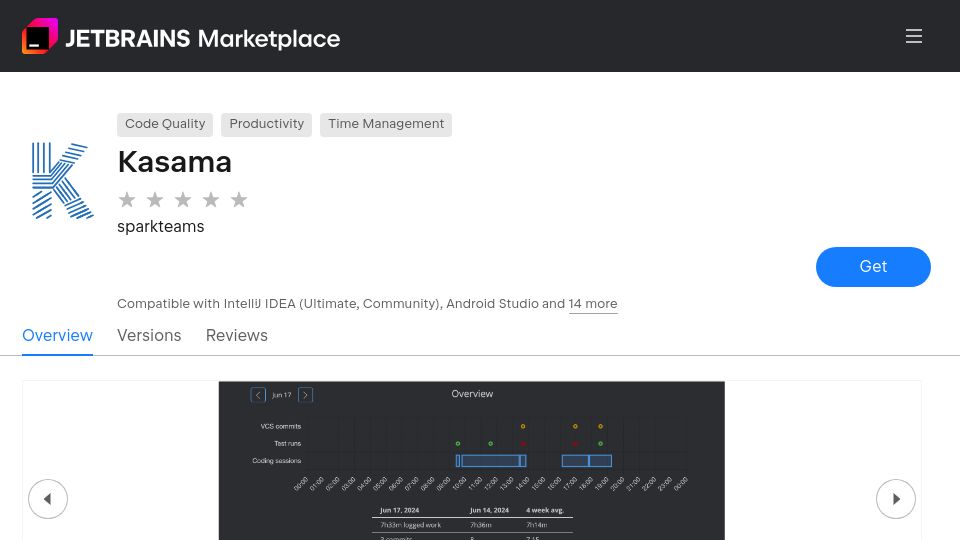Image resolution: width=960 pixels, height=540 pixels.
Task: Click the JetBrains logo icon
Action: click(x=40, y=36)
